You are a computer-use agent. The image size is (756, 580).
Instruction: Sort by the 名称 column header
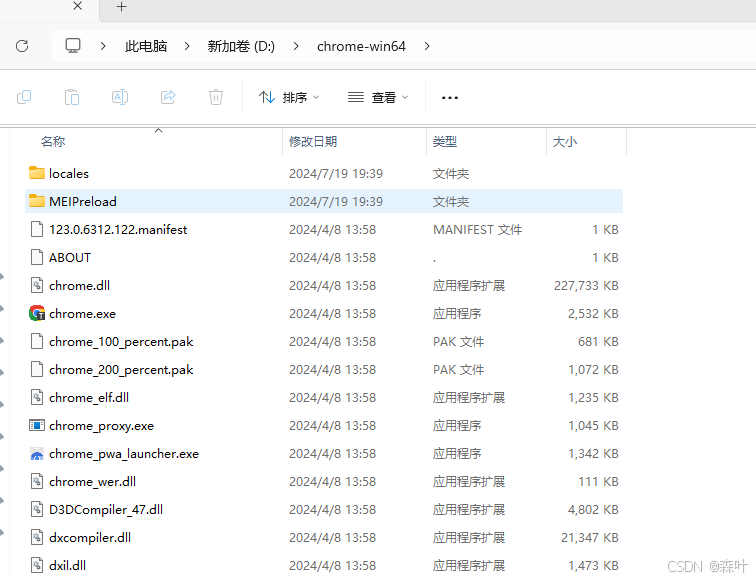tap(53, 142)
